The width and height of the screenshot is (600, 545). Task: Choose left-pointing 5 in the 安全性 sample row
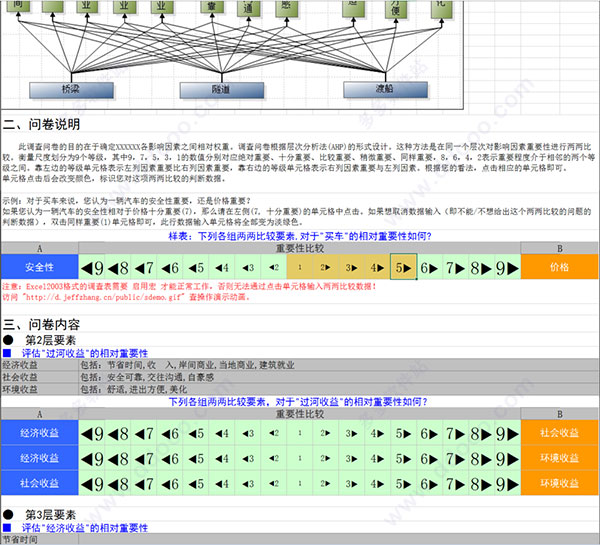click(x=196, y=268)
